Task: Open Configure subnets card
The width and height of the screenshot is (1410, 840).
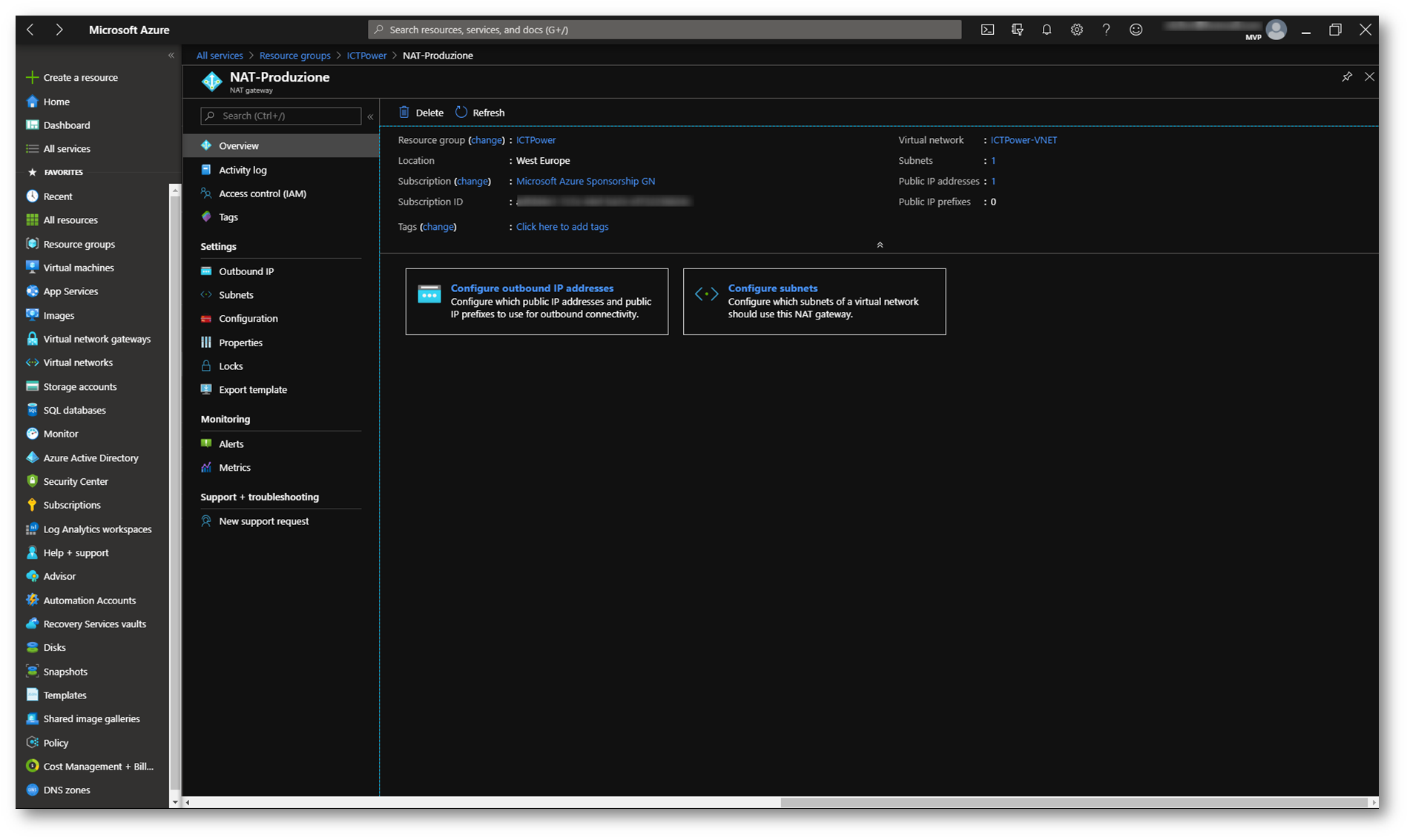Action: pos(814,302)
